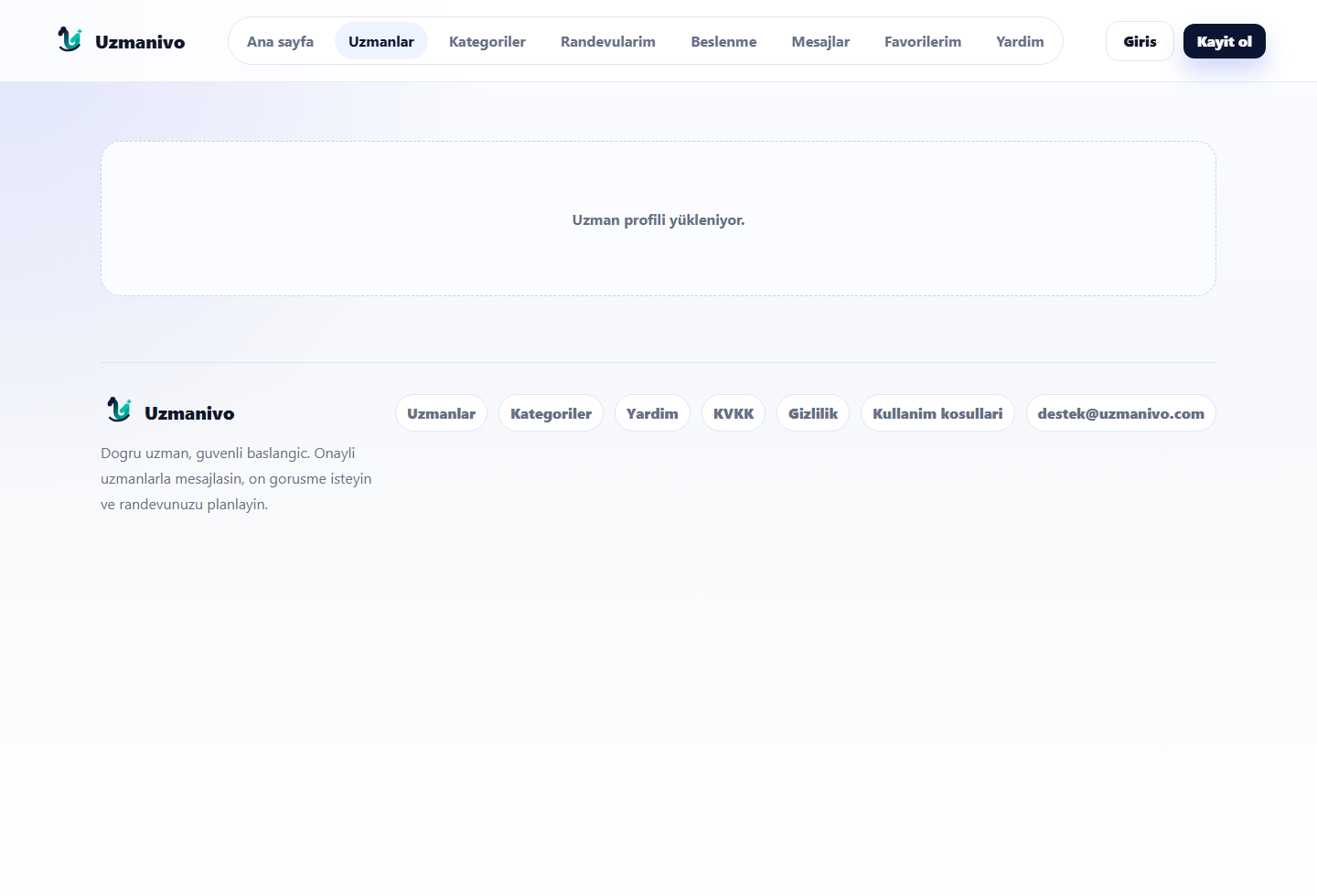Follow the footer Kategoriler link

coord(551,413)
